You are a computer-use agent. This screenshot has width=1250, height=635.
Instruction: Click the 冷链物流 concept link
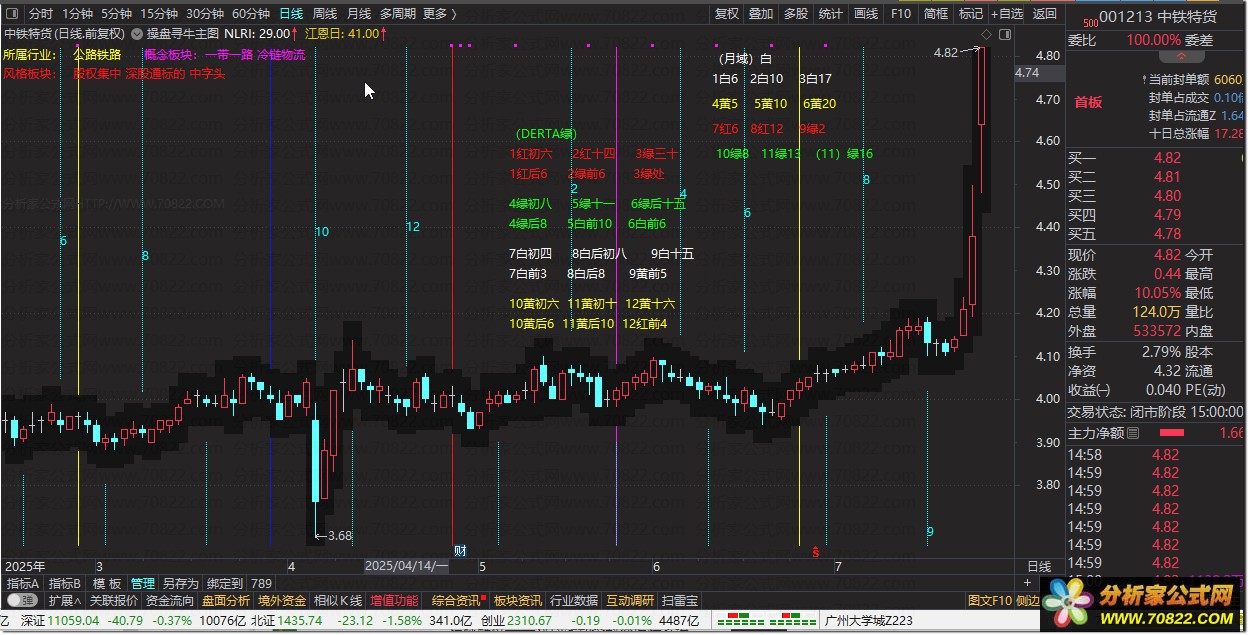tap(281, 54)
